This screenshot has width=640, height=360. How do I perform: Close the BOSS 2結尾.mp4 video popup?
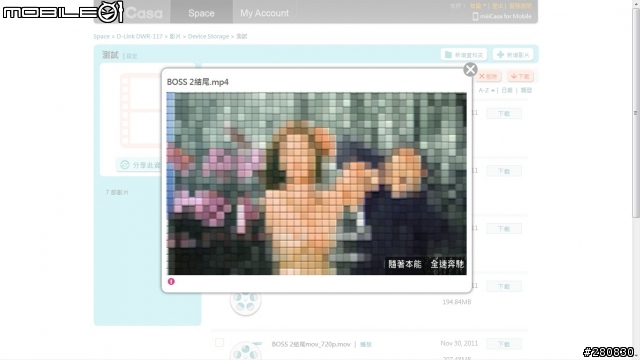coord(470,69)
